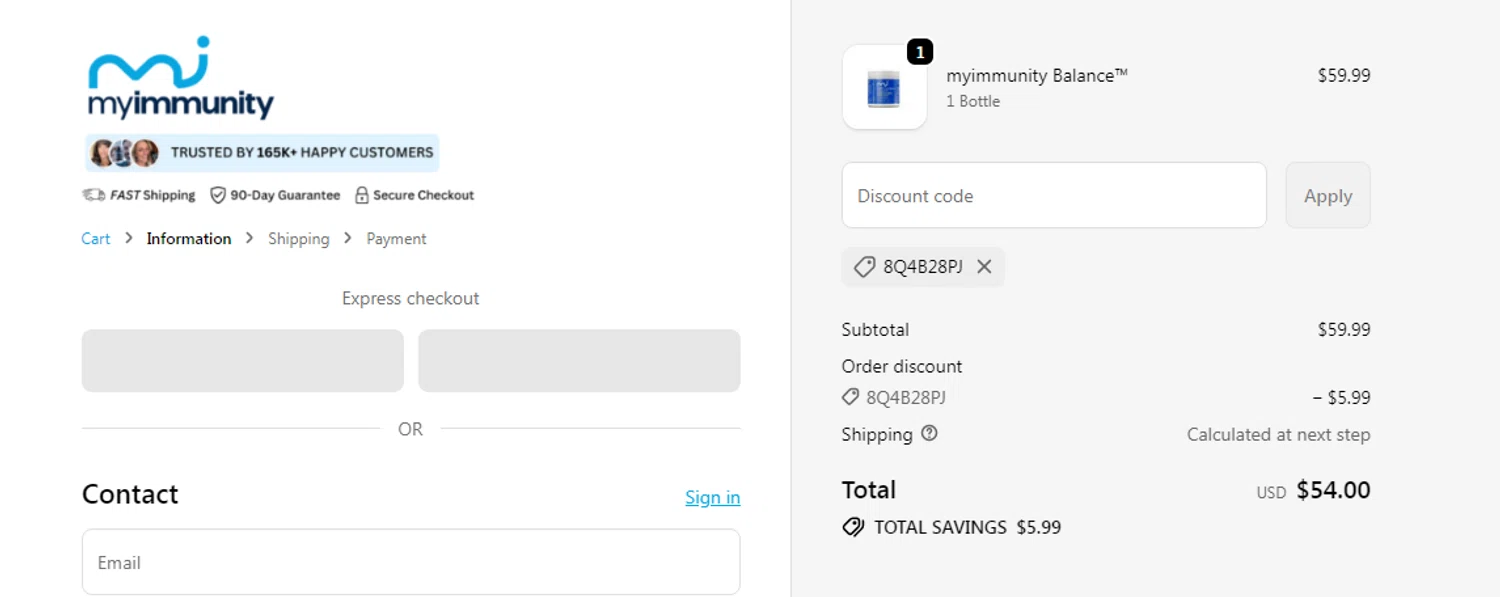Screen dimensions: 1500x597
Task: Open the shipping help question-mark icon
Action: (x=929, y=434)
